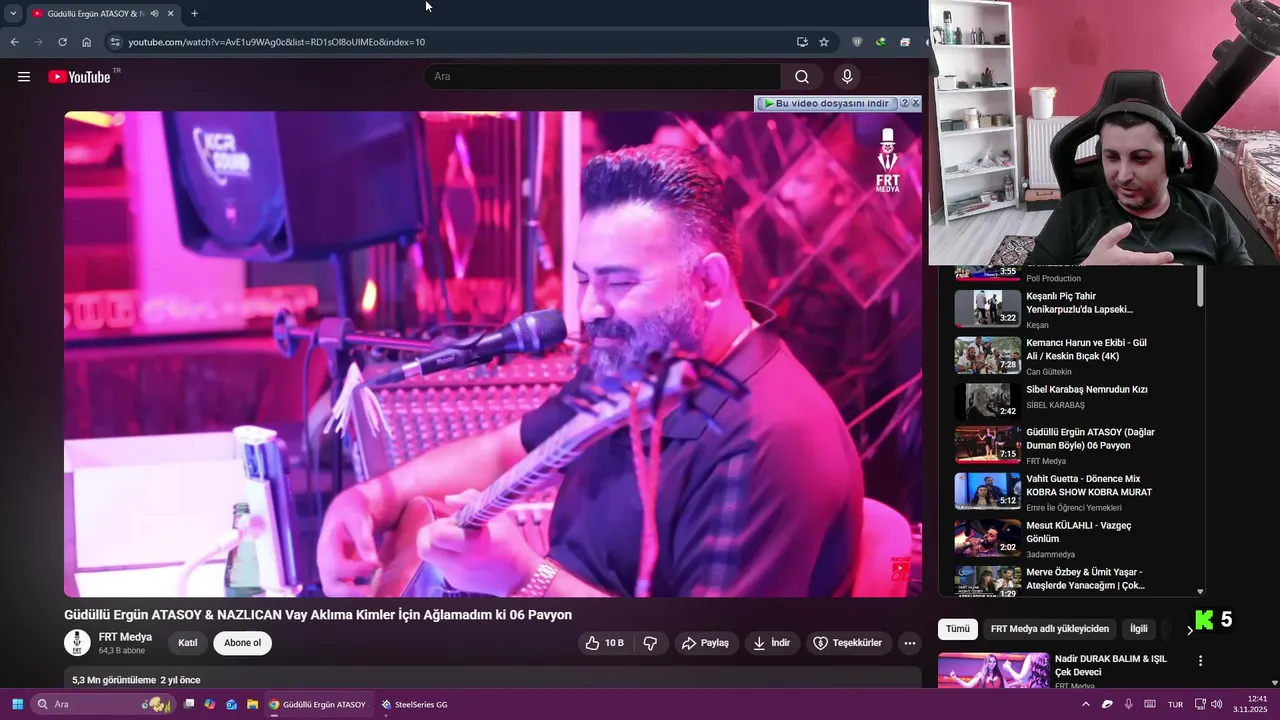Mute the tab via its speaker icon
This screenshot has height=720, width=1280.
pyautogui.click(x=154, y=13)
